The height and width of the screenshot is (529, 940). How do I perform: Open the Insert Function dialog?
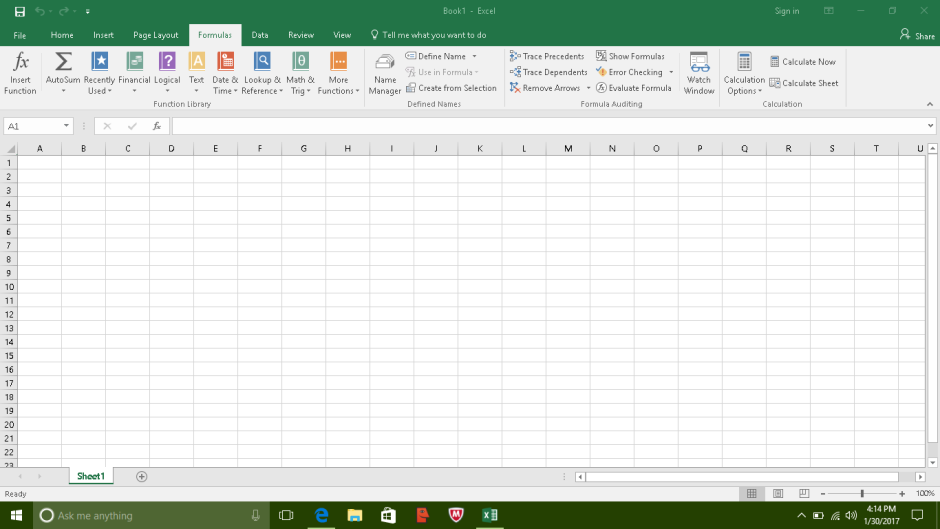click(x=20, y=73)
